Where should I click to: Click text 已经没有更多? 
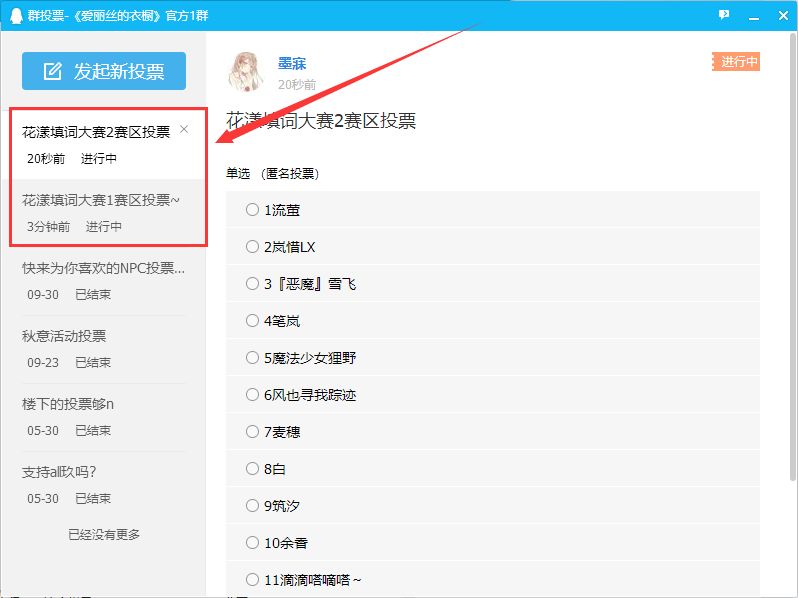[104, 534]
